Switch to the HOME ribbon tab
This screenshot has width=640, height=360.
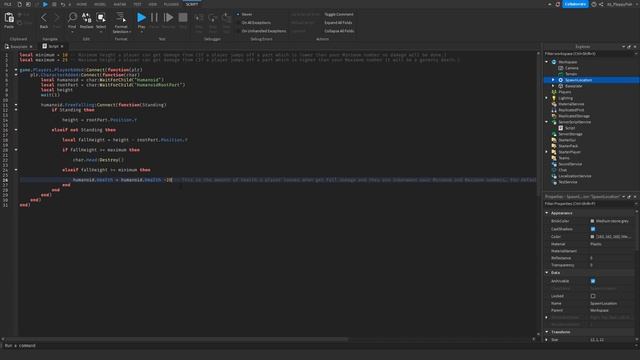(x=81, y=4)
